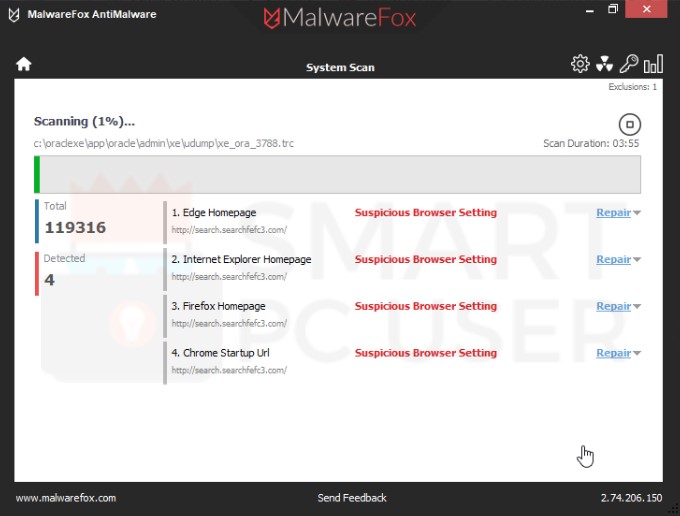Click the window resize grip corner
Viewport: 680px width, 516px height.
click(x=674, y=510)
